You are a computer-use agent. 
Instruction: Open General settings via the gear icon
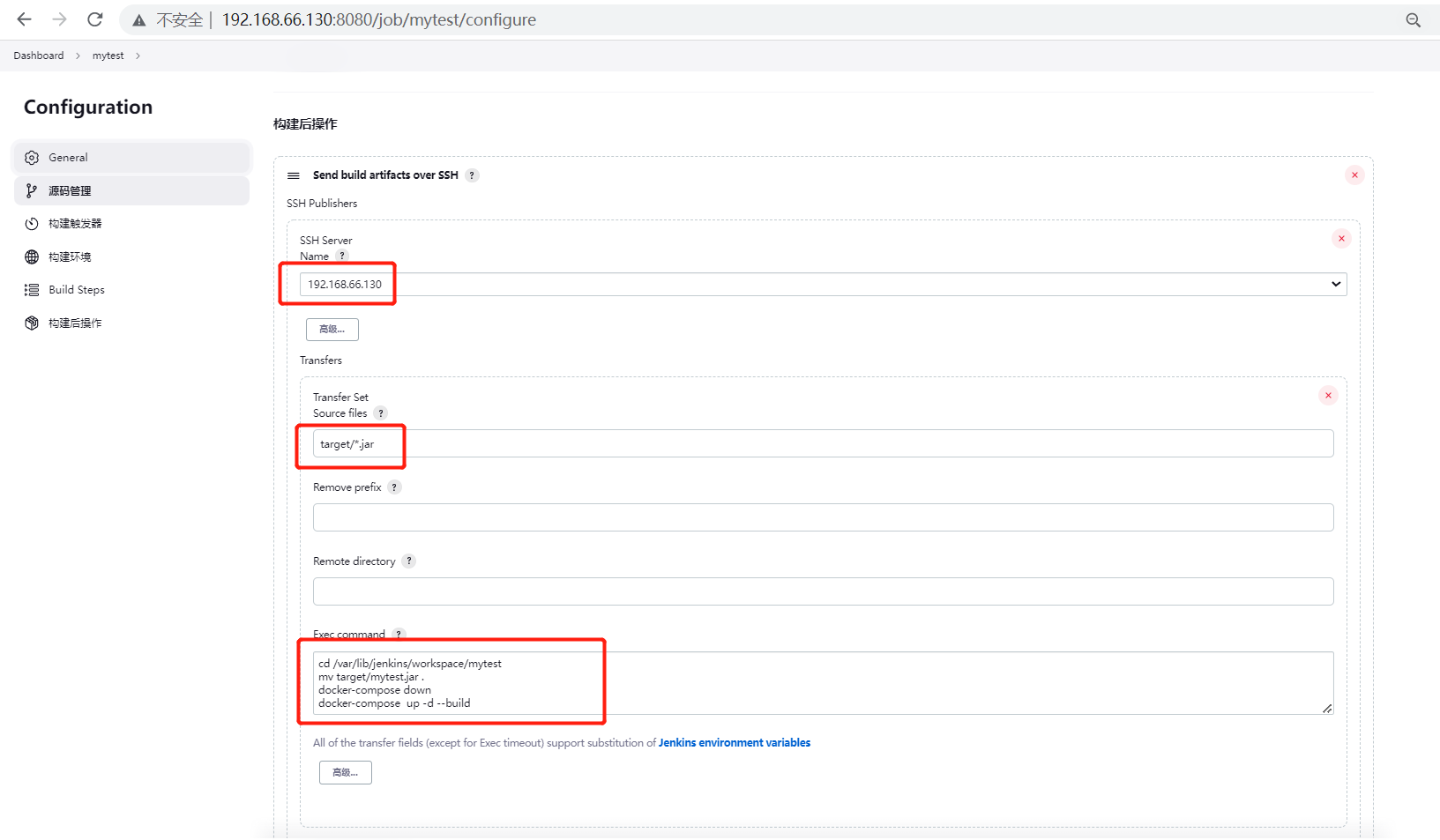coord(32,157)
